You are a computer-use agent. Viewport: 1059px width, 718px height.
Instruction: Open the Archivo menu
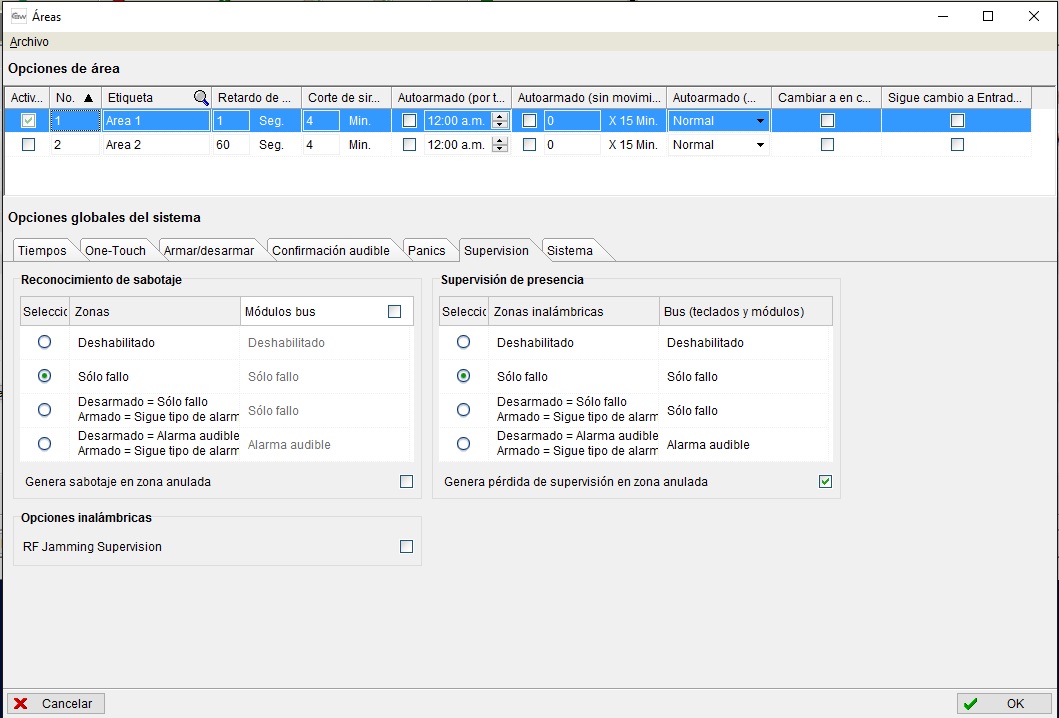[x=29, y=42]
